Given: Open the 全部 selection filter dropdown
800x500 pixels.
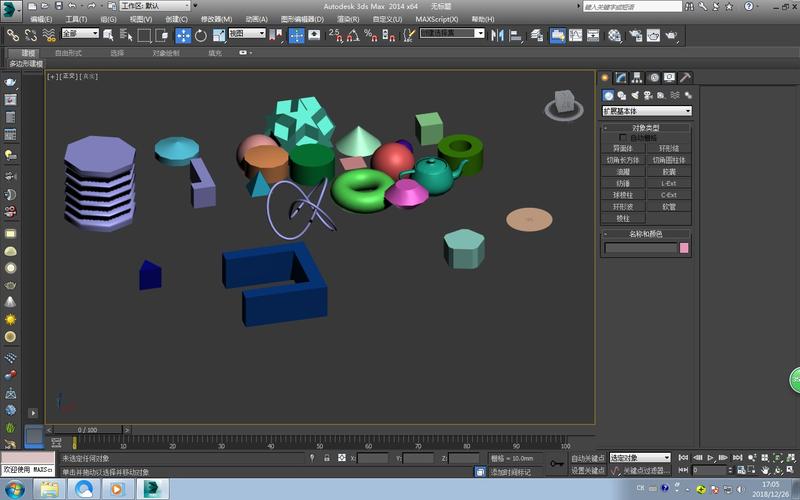Looking at the screenshot, I should point(80,33).
